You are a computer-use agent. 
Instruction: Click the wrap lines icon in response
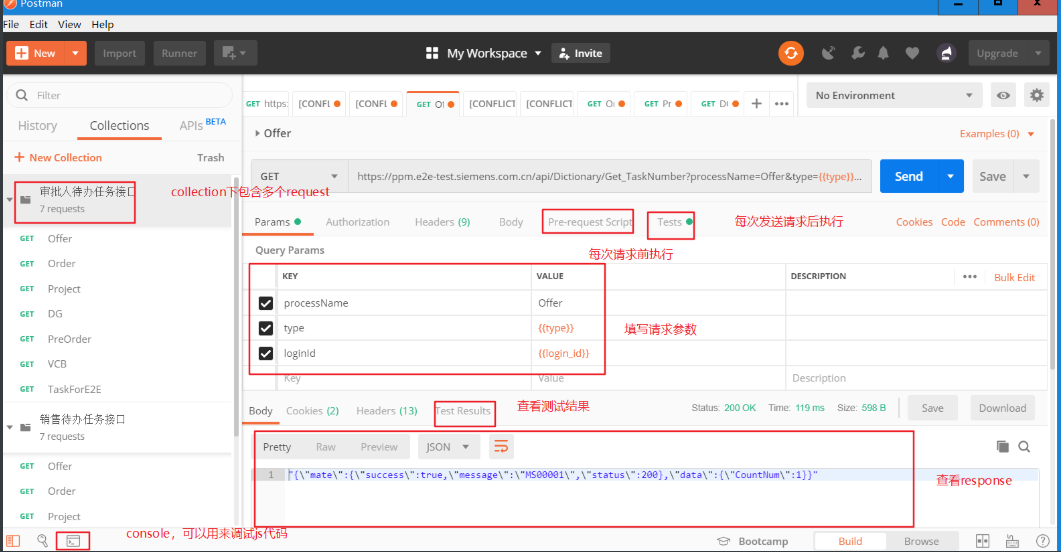point(501,446)
